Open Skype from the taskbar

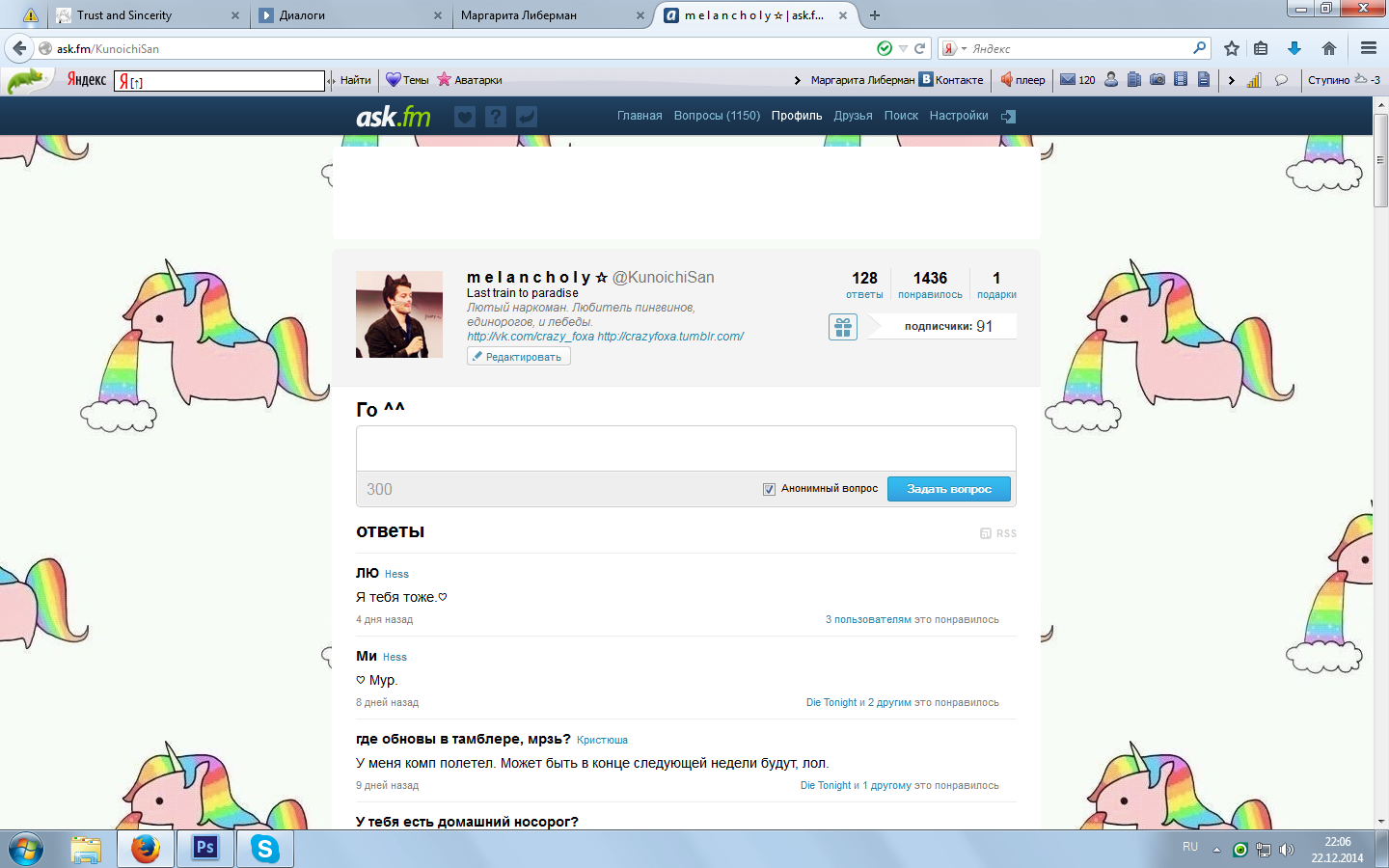click(x=265, y=849)
